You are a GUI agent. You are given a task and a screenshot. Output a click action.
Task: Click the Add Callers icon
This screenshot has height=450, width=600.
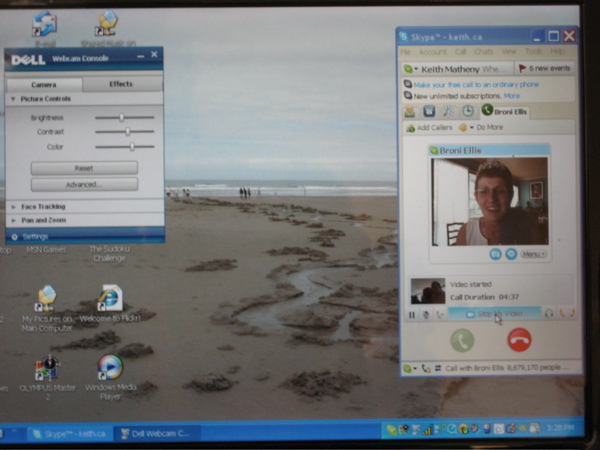point(410,128)
